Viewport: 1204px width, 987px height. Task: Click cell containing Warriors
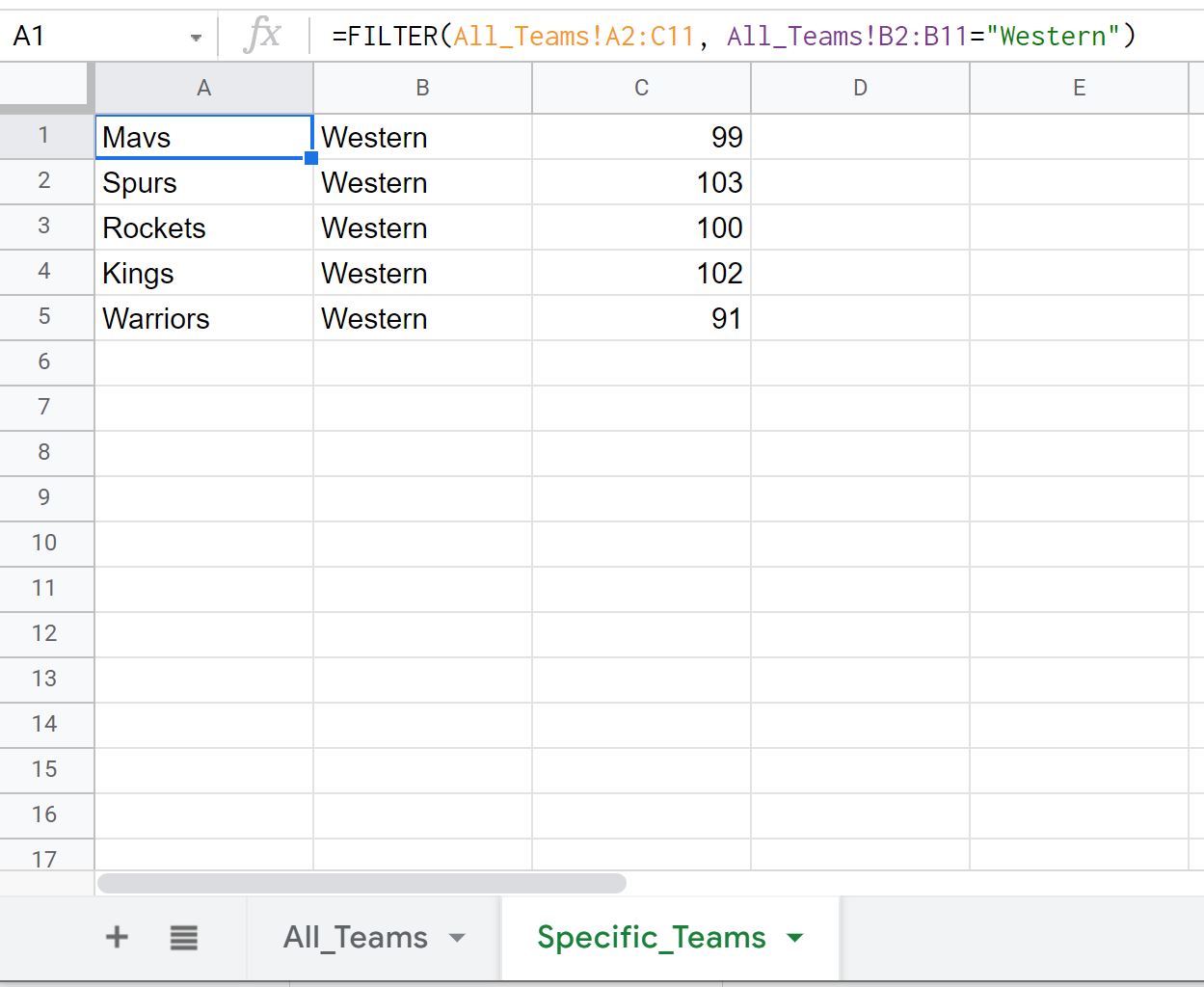pos(204,318)
